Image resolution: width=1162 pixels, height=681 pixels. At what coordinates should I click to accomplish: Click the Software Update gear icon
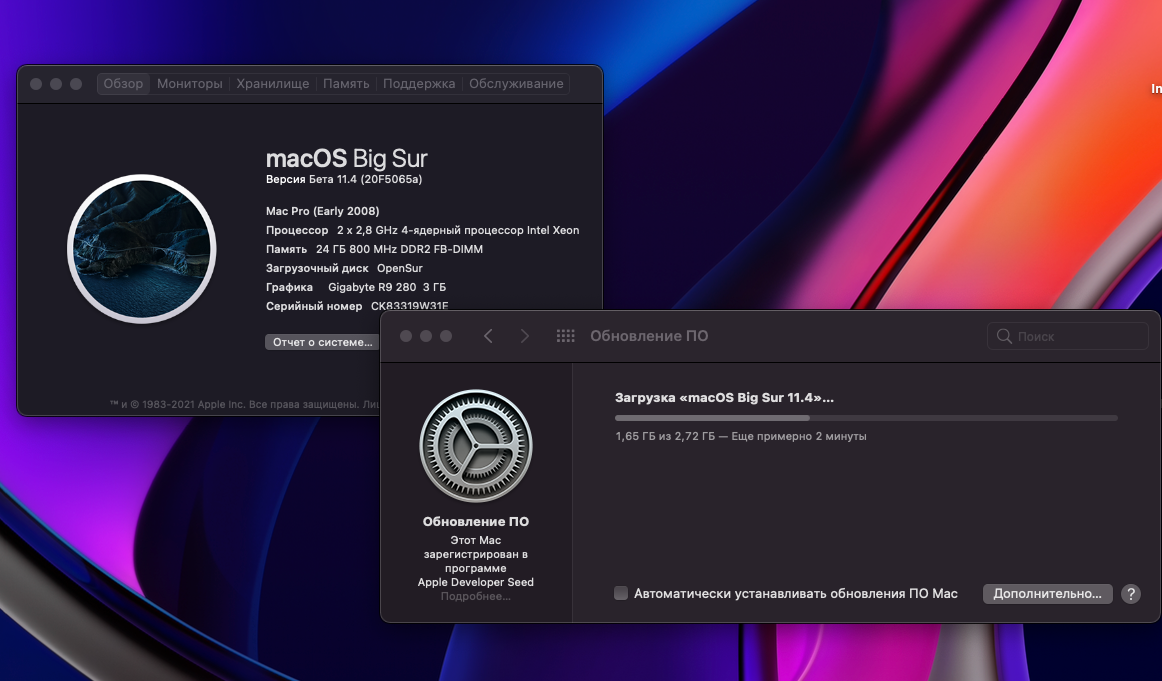[476, 446]
